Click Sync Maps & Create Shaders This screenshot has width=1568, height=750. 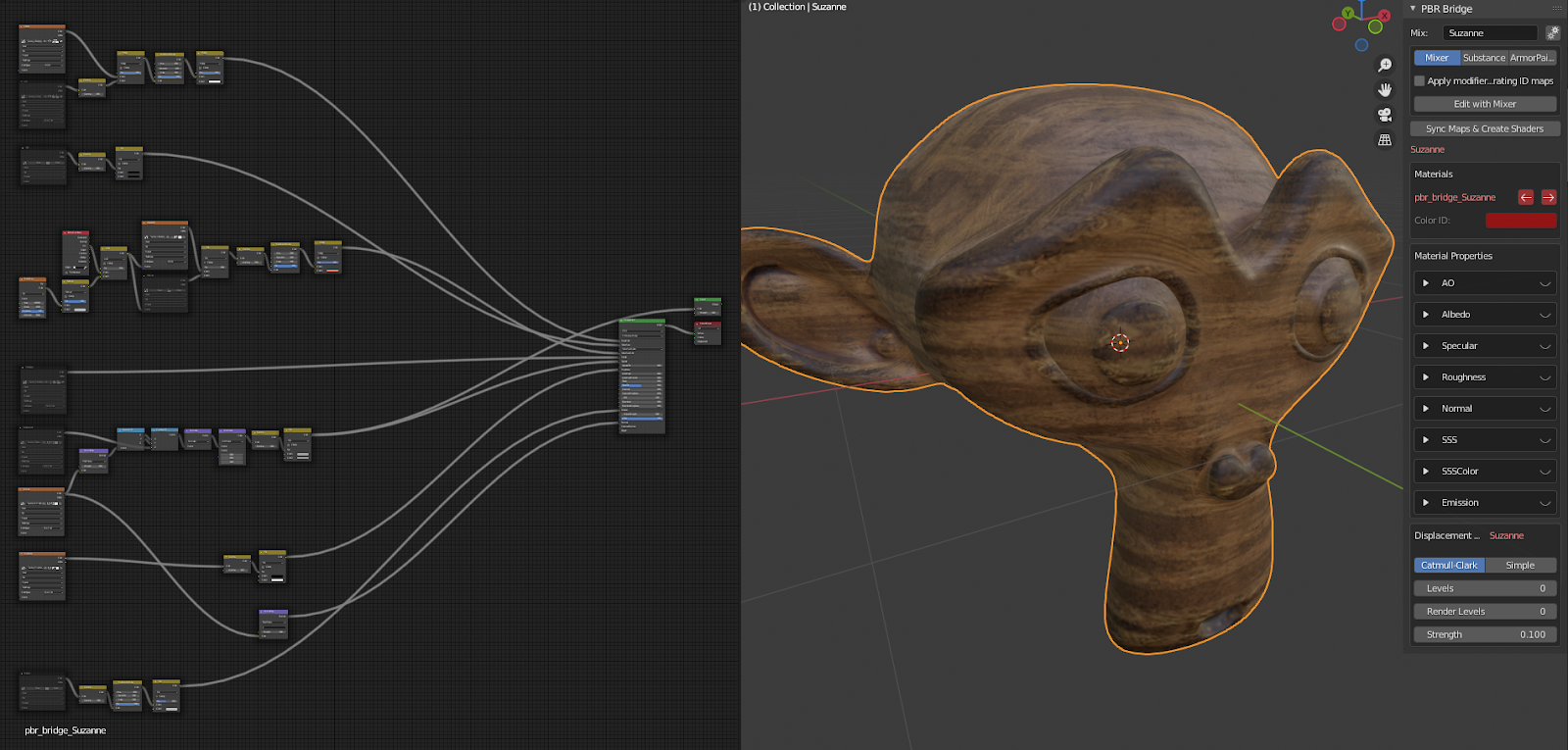(x=1485, y=128)
